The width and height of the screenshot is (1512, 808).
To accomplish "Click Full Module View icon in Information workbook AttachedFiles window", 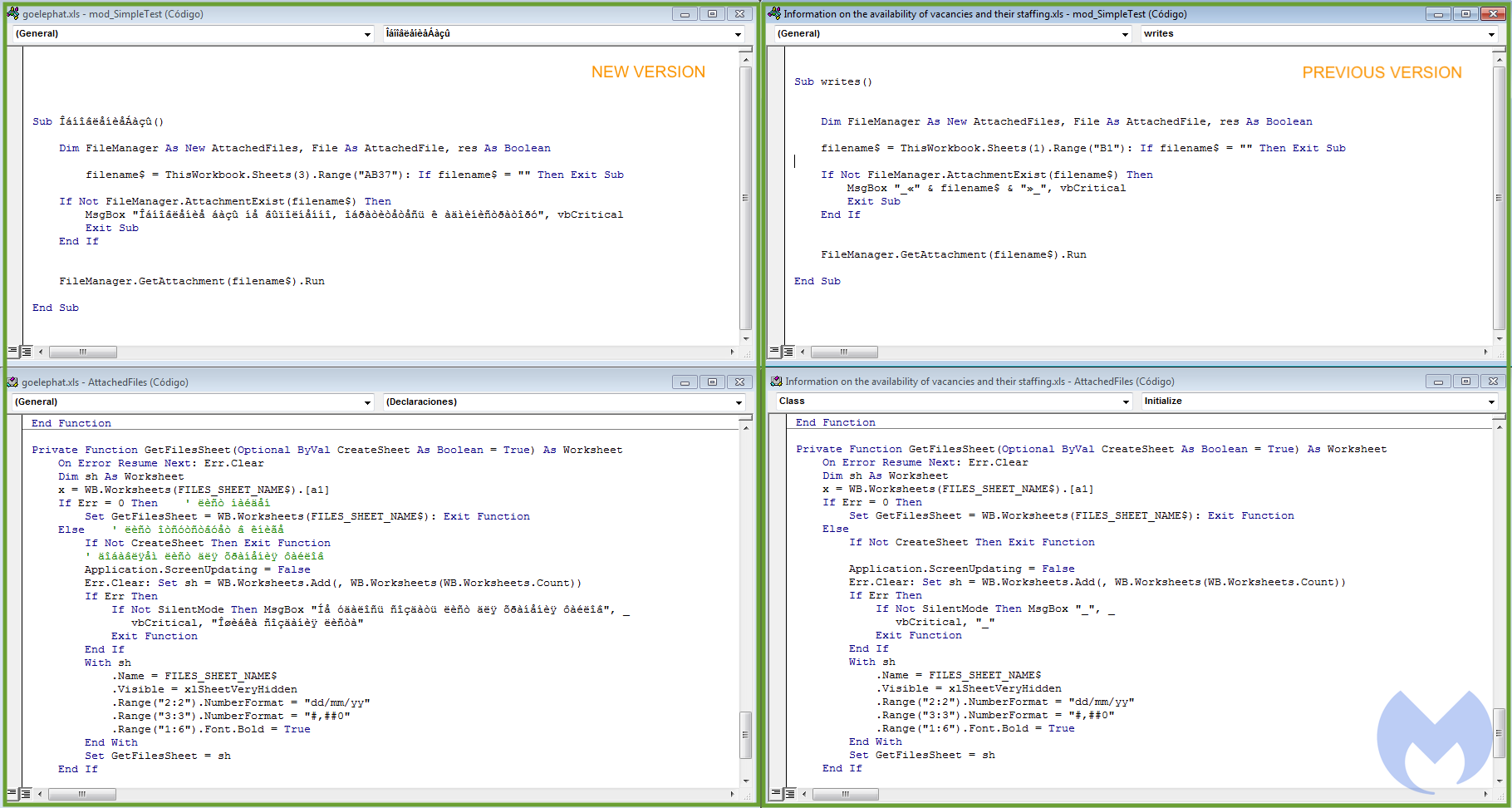I will tap(790, 794).
